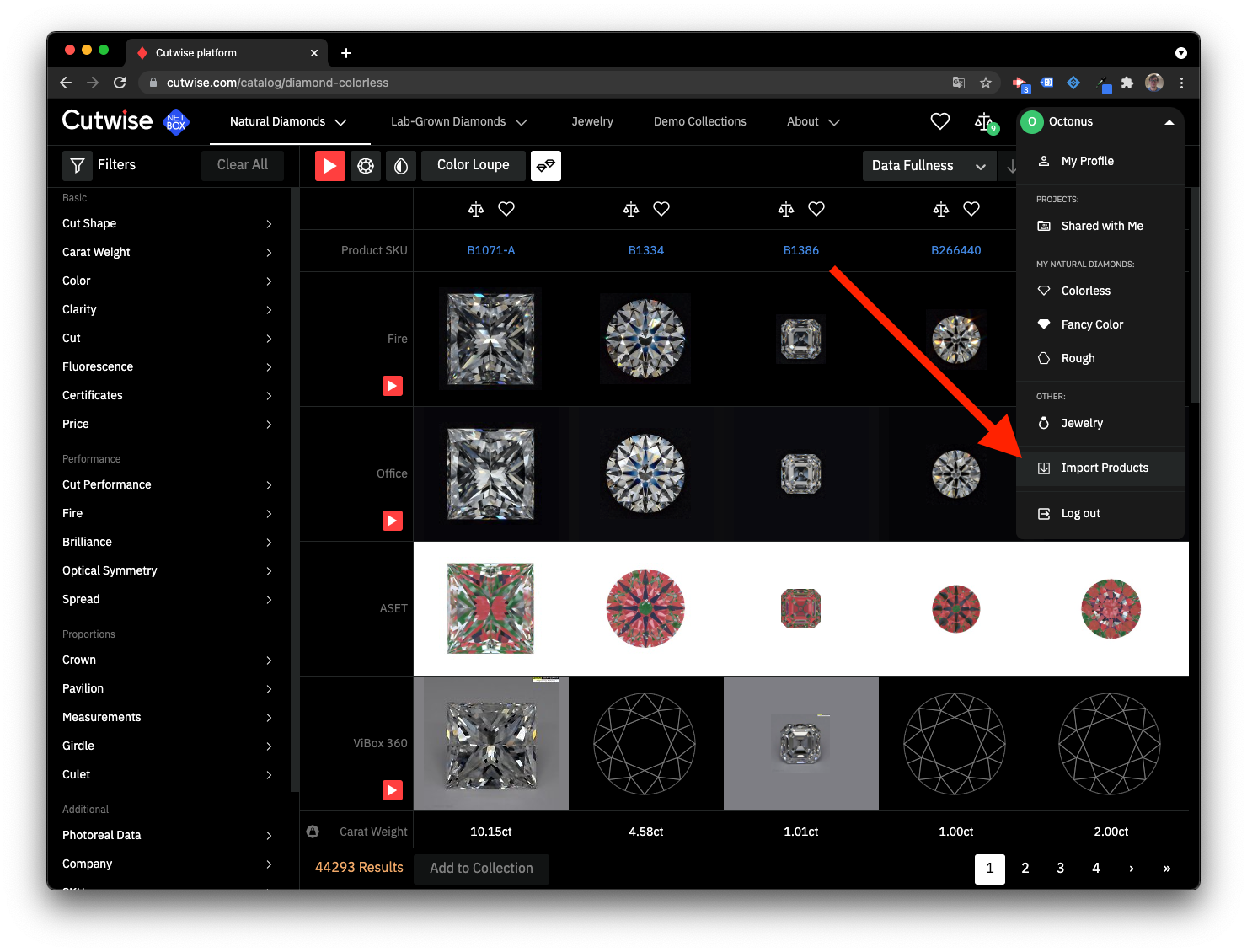The width and height of the screenshot is (1247, 952).
Task: Collapse the Octonus user menu
Action: click(x=1100, y=122)
